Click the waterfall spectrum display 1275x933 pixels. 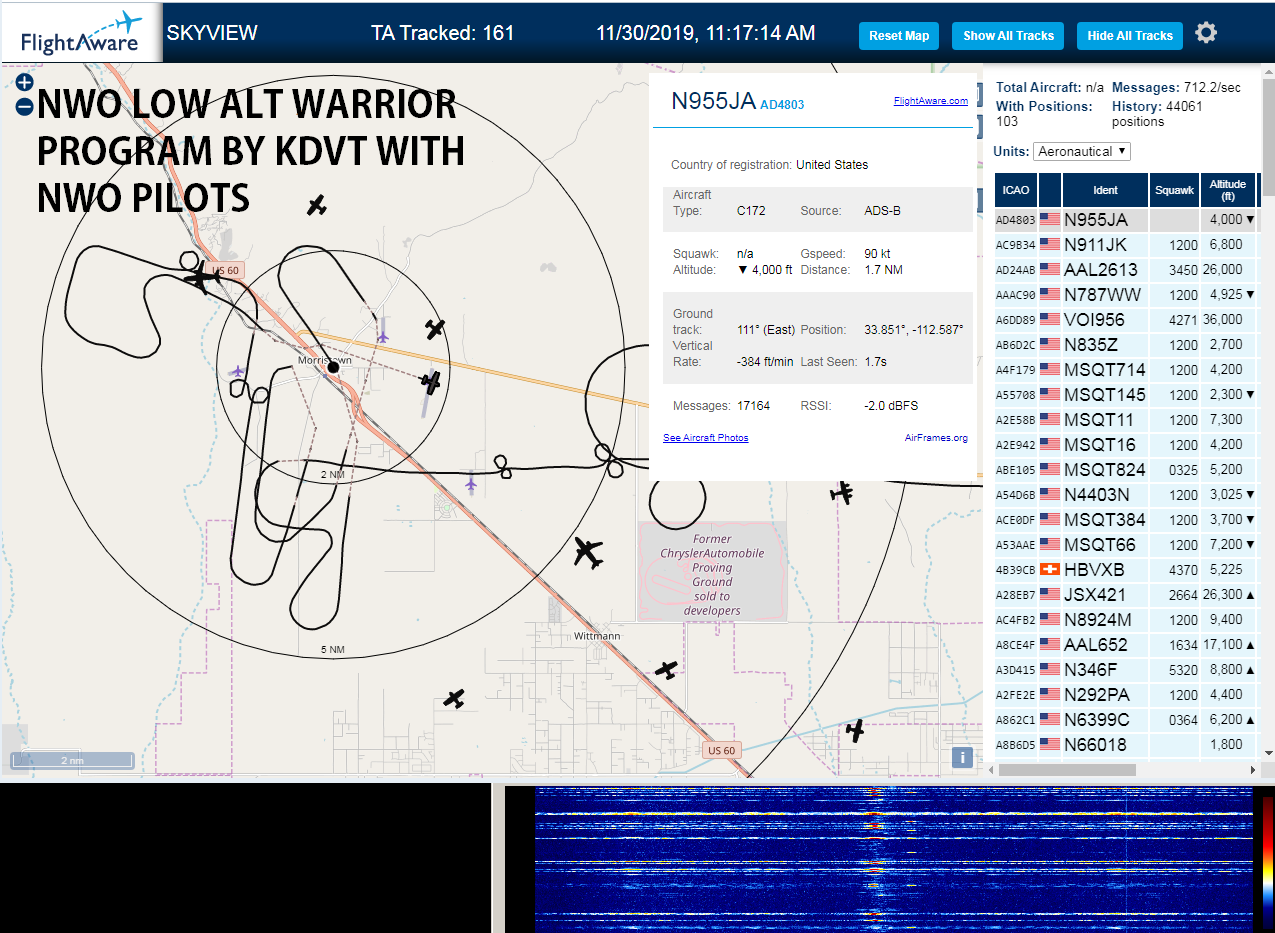894,859
